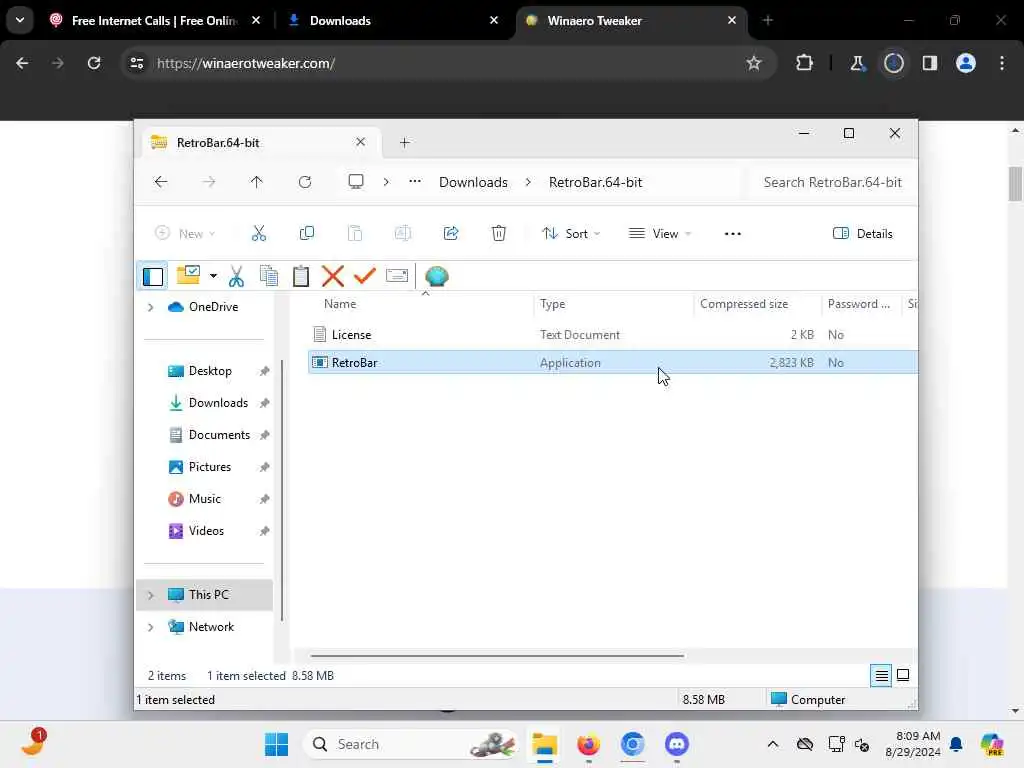
Task: Expand the chevron after the monitor icon
Action: (386, 182)
